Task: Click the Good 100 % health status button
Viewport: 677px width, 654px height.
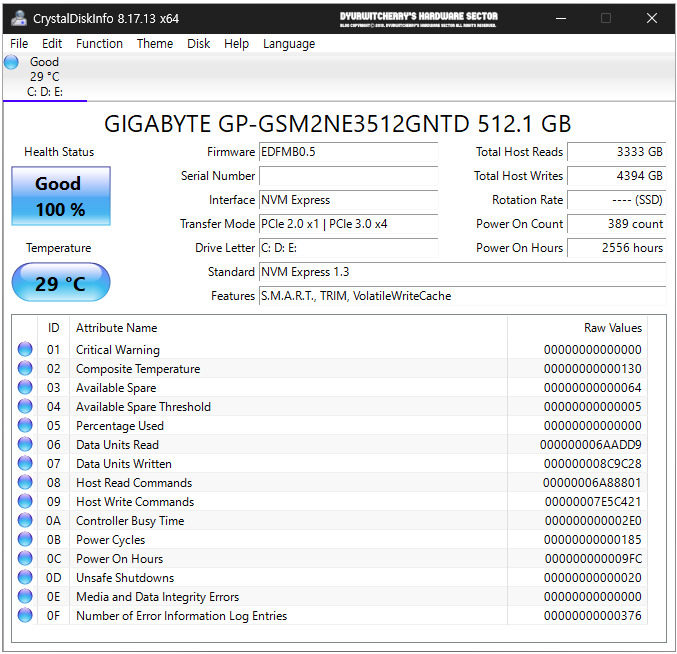Action: (61, 196)
